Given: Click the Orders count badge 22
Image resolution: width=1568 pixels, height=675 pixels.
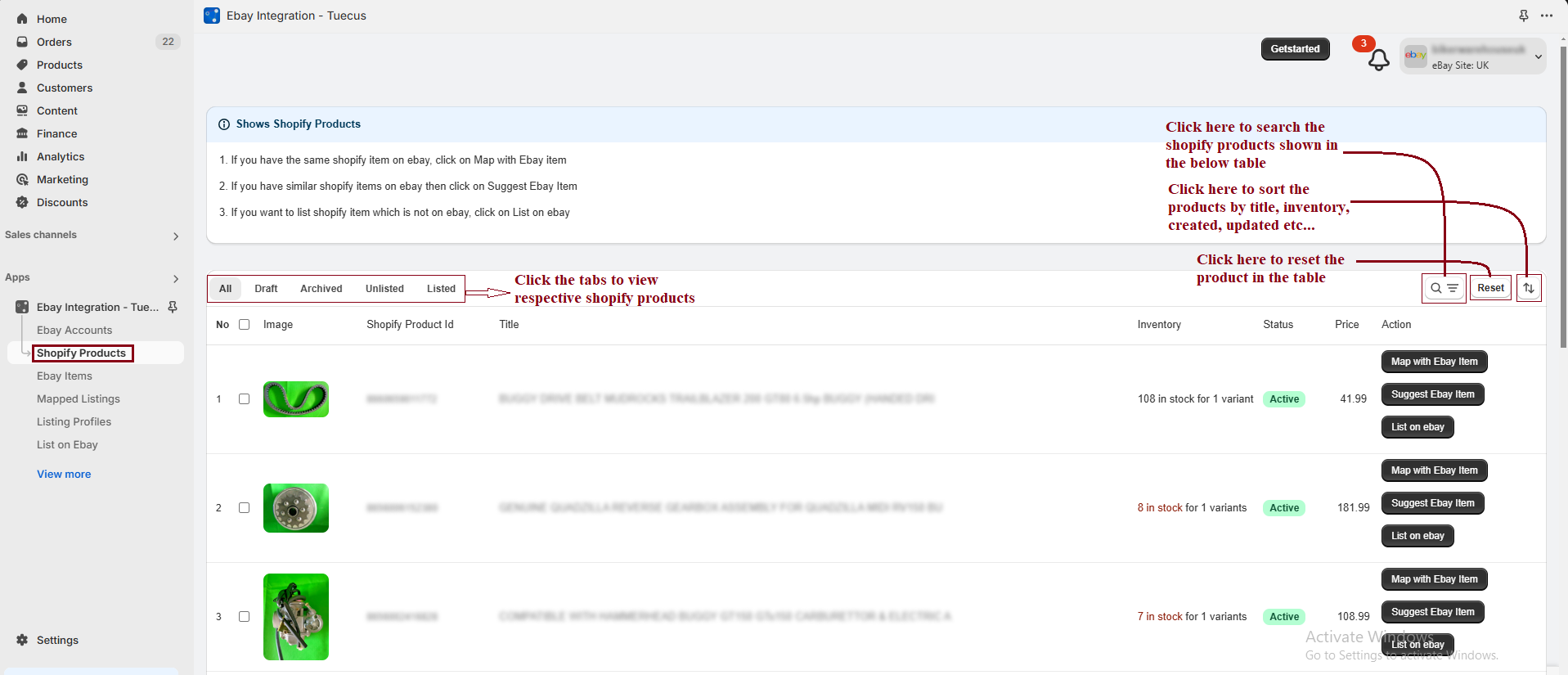Looking at the screenshot, I should coord(168,42).
